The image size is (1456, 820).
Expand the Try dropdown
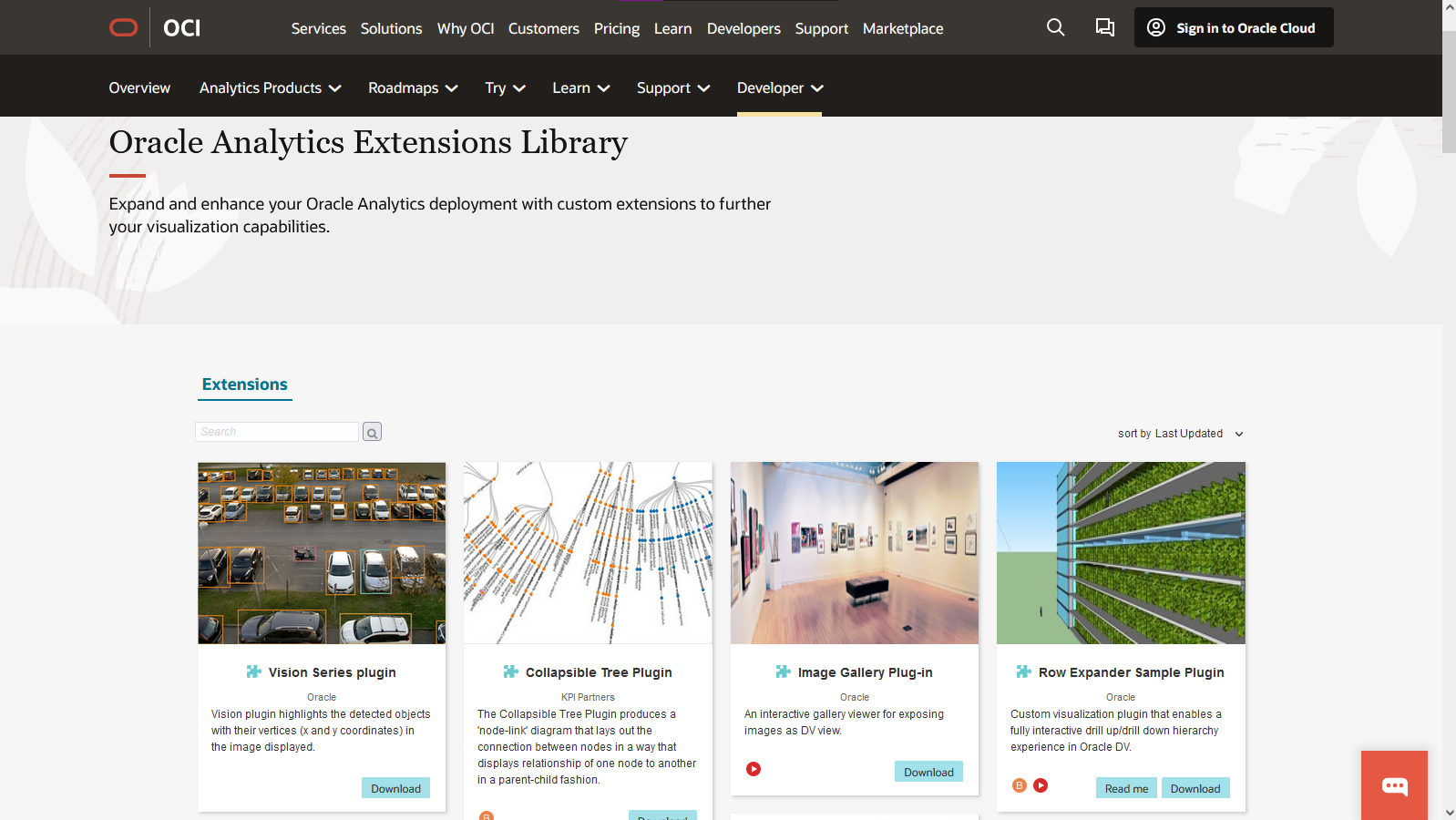[506, 87]
